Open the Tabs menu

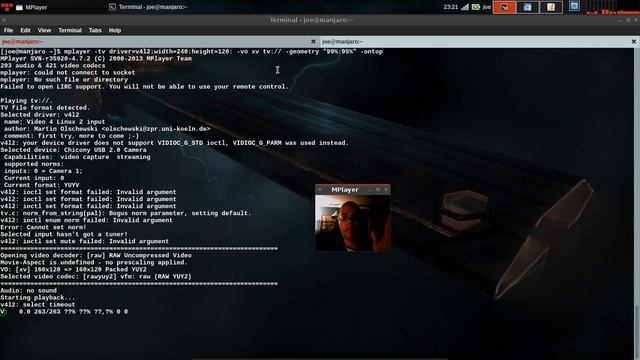point(95,30)
